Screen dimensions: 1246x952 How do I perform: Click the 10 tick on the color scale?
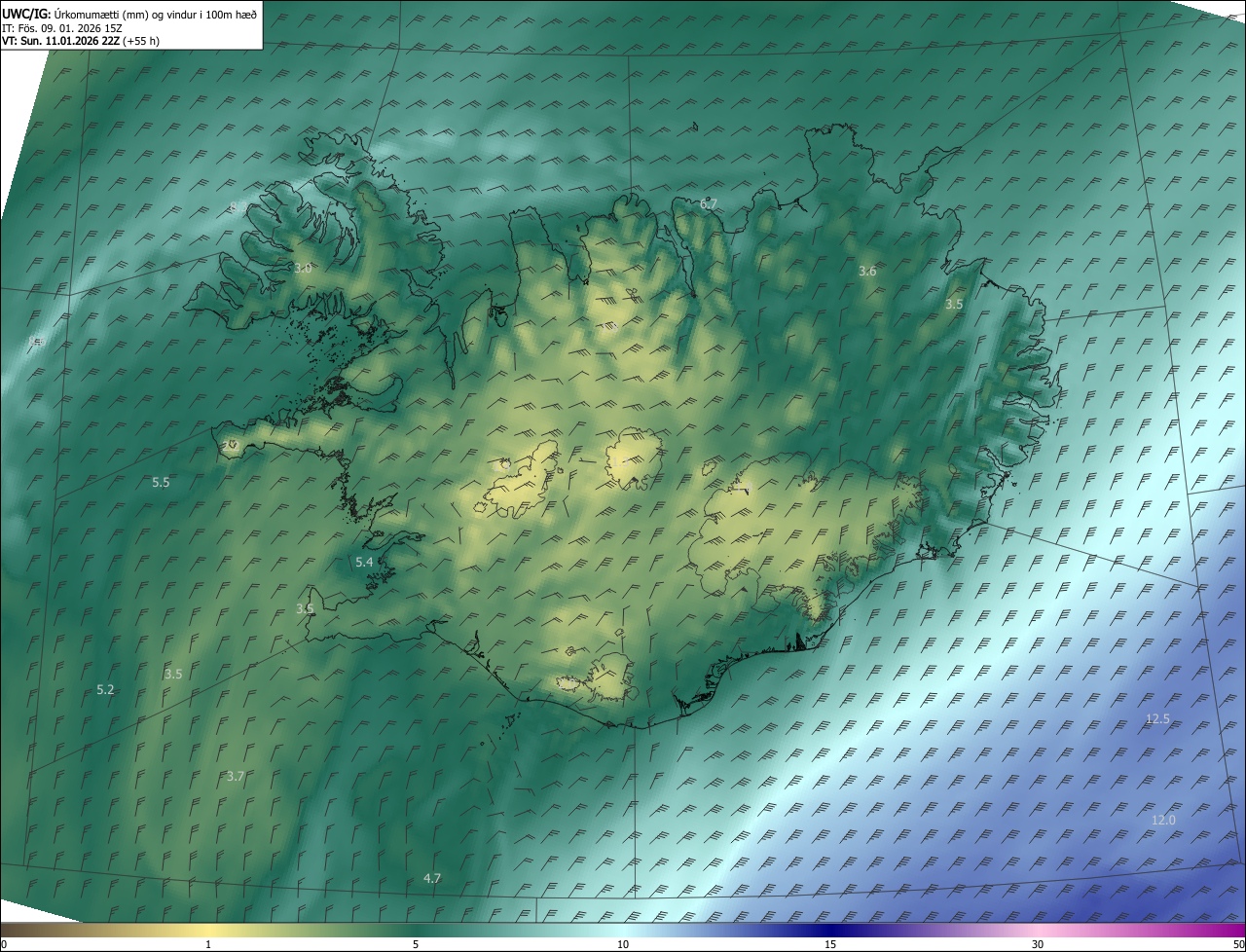623,944
